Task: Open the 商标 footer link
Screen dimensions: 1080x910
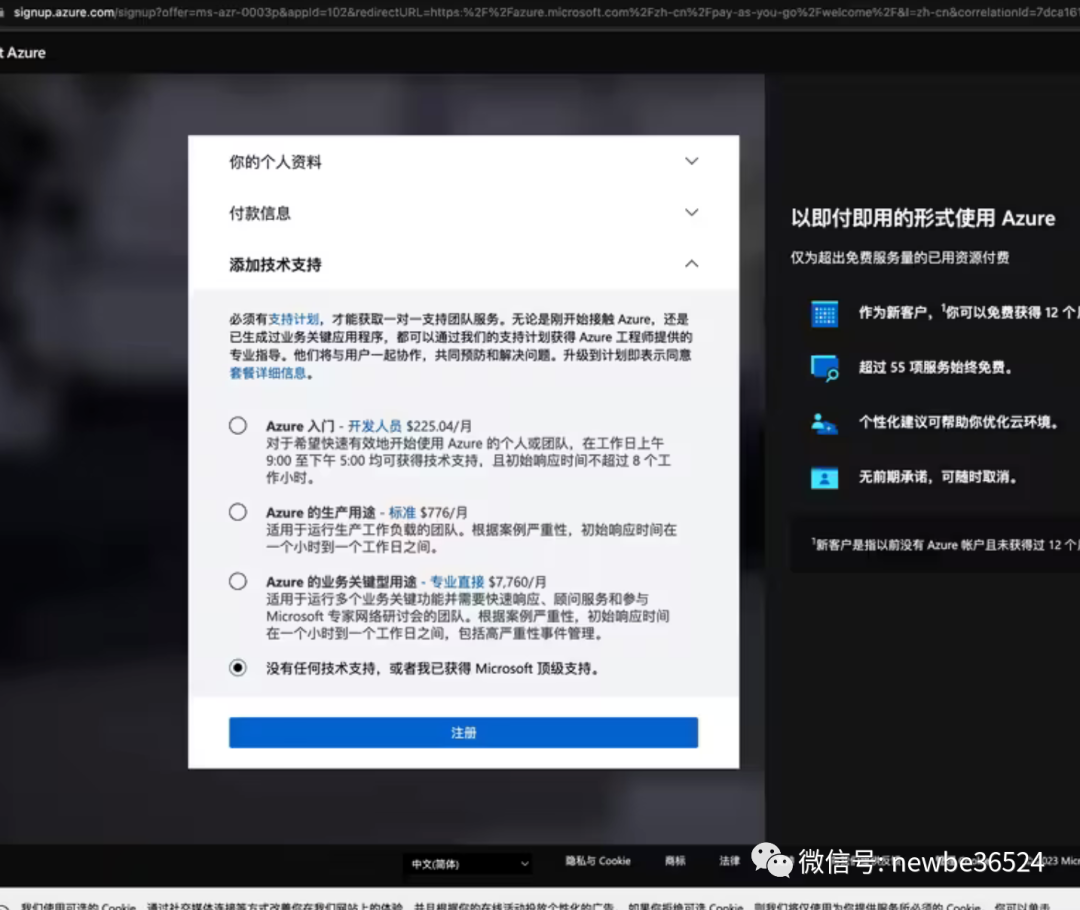Action: [675, 861]
